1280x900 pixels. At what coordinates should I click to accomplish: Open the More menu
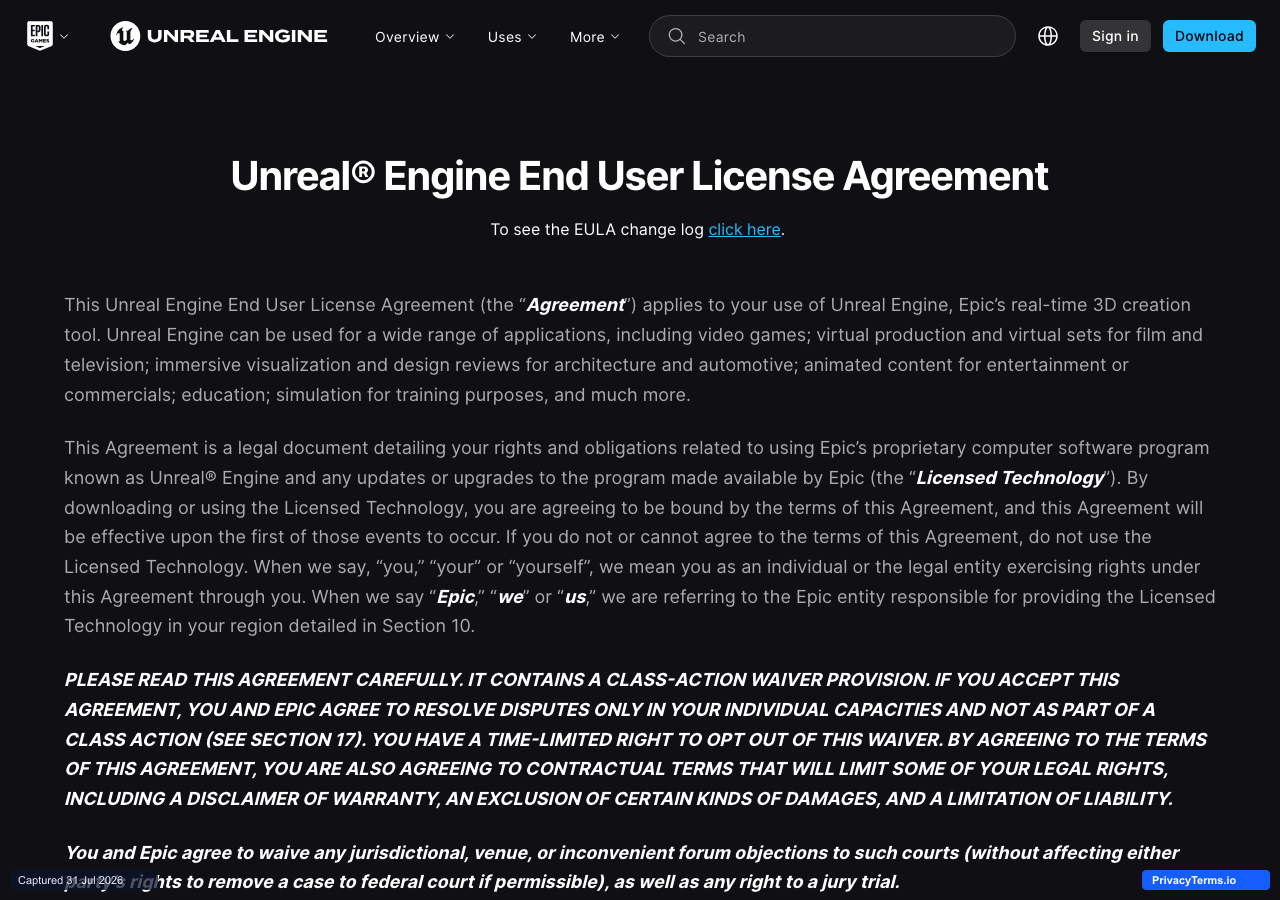point(595,36)
